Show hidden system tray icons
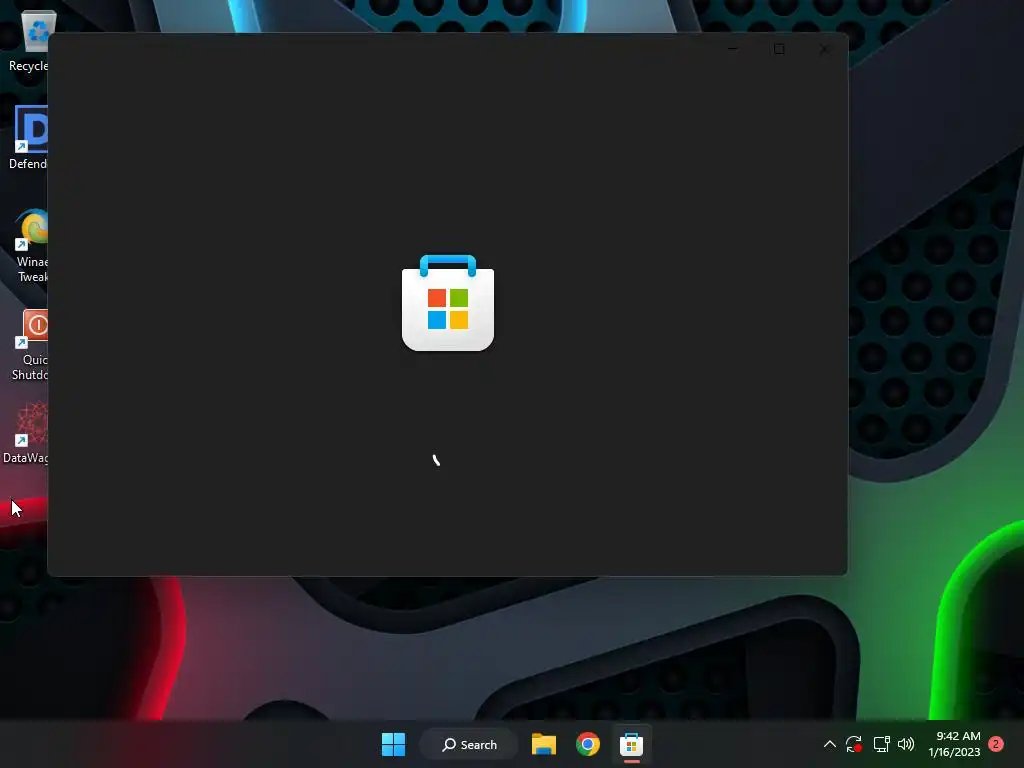This screenshot has height=768, width=1024. pos(829,744)
